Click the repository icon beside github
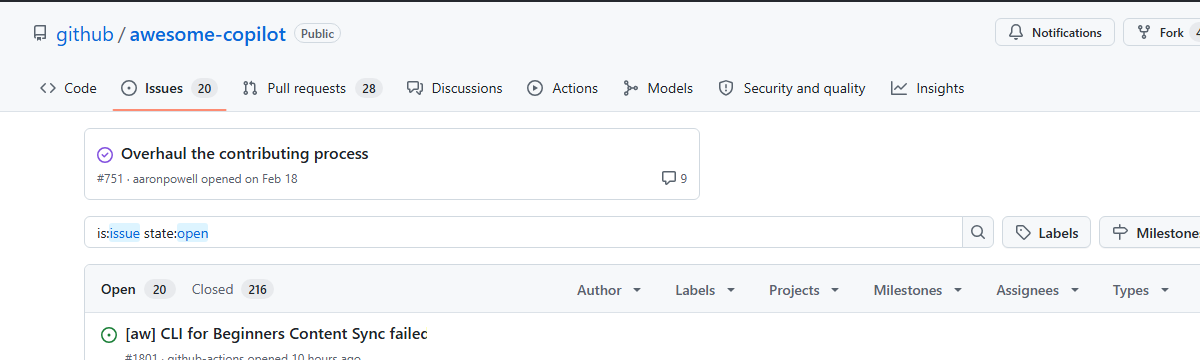Image resolution: width=1200 pixels, height=360 pixels. (x=40, y=34)
